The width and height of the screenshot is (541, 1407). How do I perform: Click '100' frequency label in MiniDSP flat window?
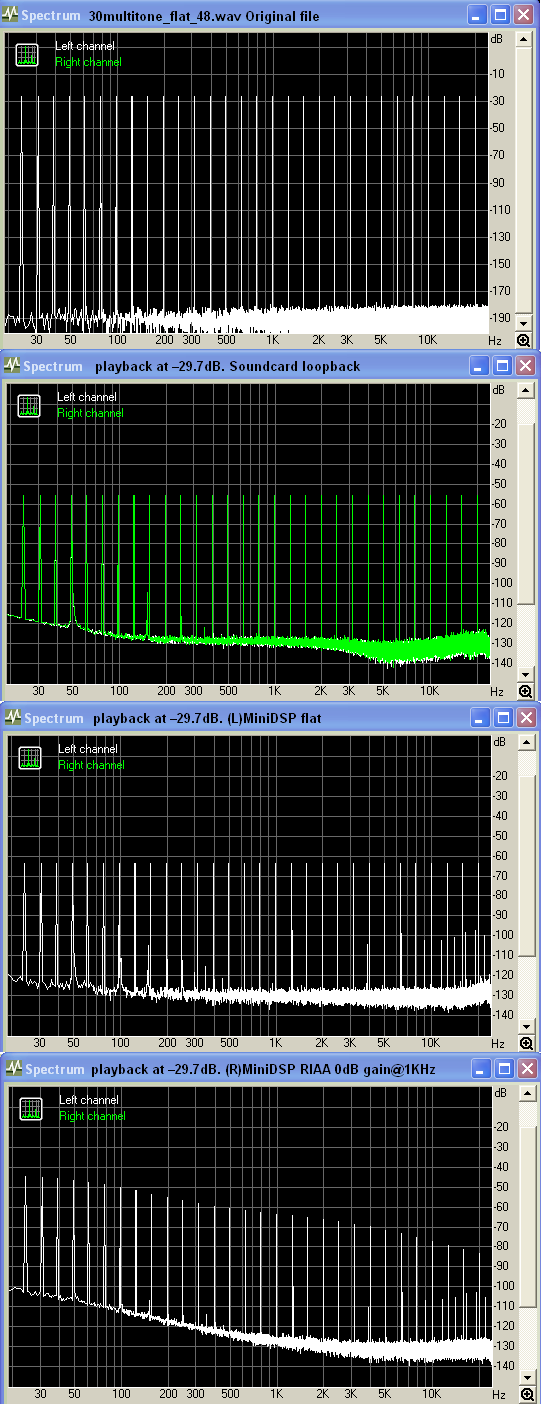(x=119, y=1042)
